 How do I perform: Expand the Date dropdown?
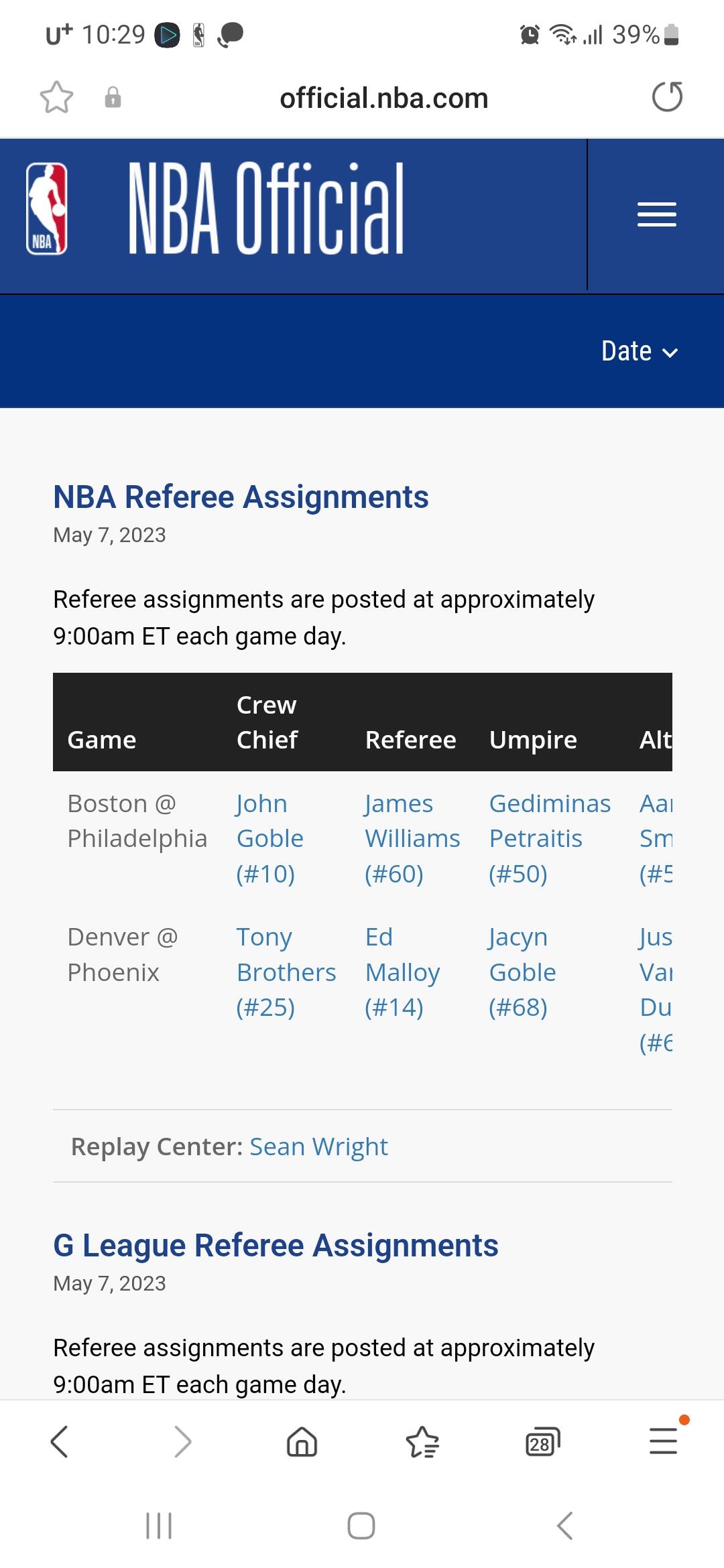coord(639,352)
